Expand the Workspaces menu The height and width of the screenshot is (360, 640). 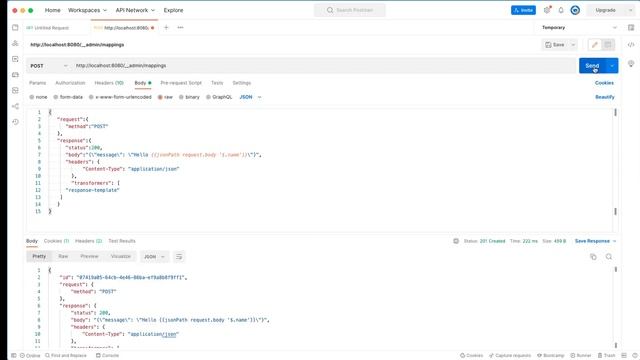point(87,10)
